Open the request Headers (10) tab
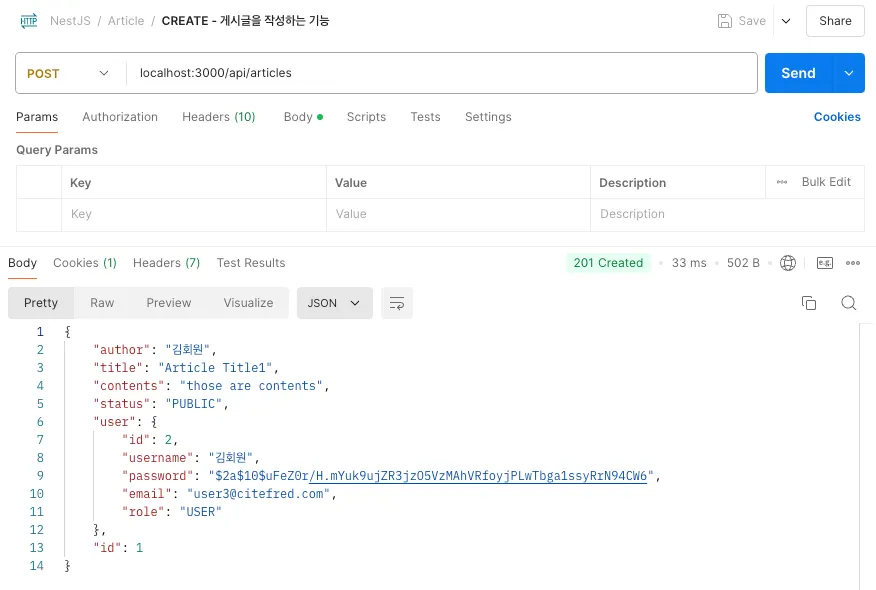Viewport: 876px width, 590px height. (x=218, y=117)
